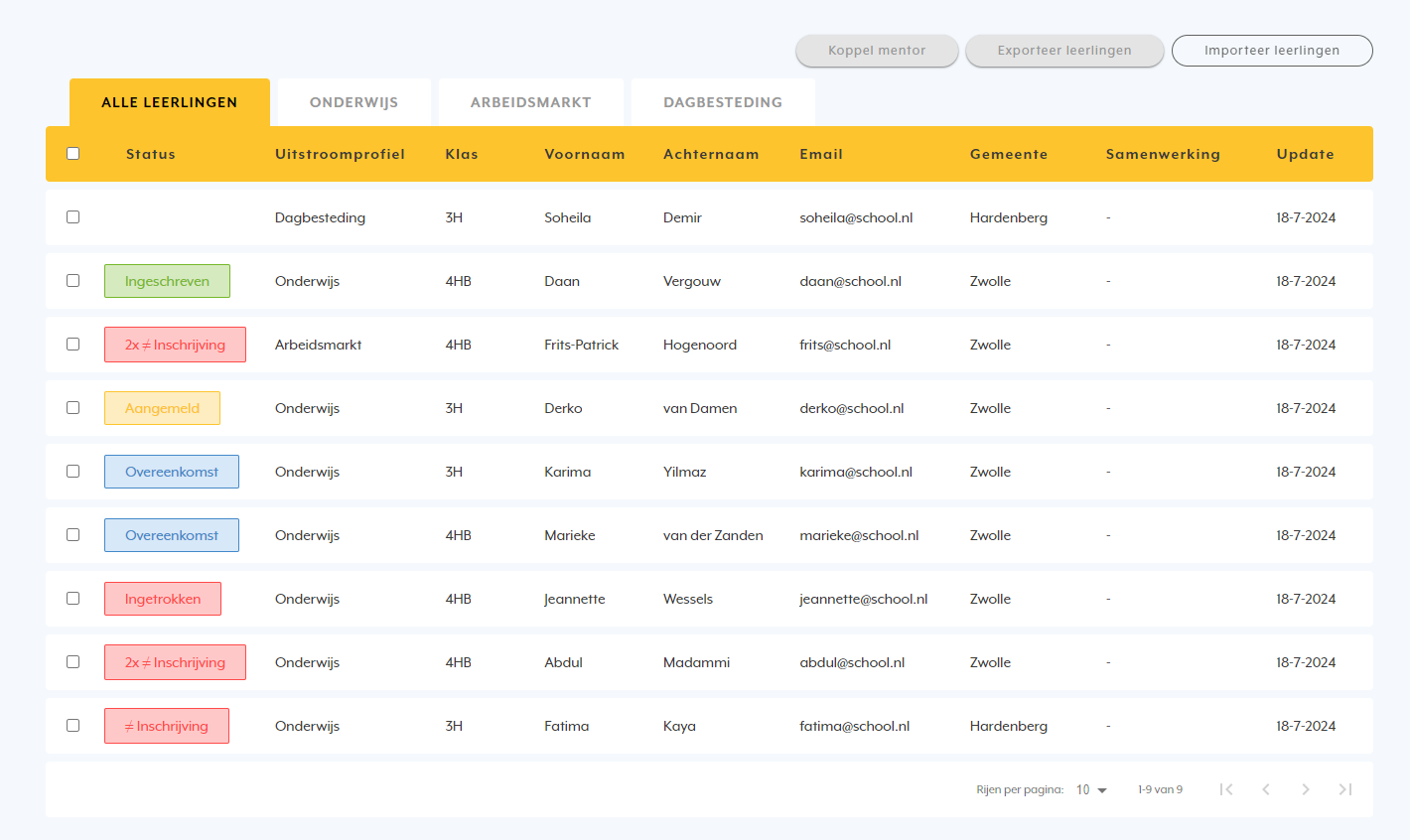Select Fatima Kaya's row checkbox
This screenshot has width=1410, height=840.
tap(72, 726)
